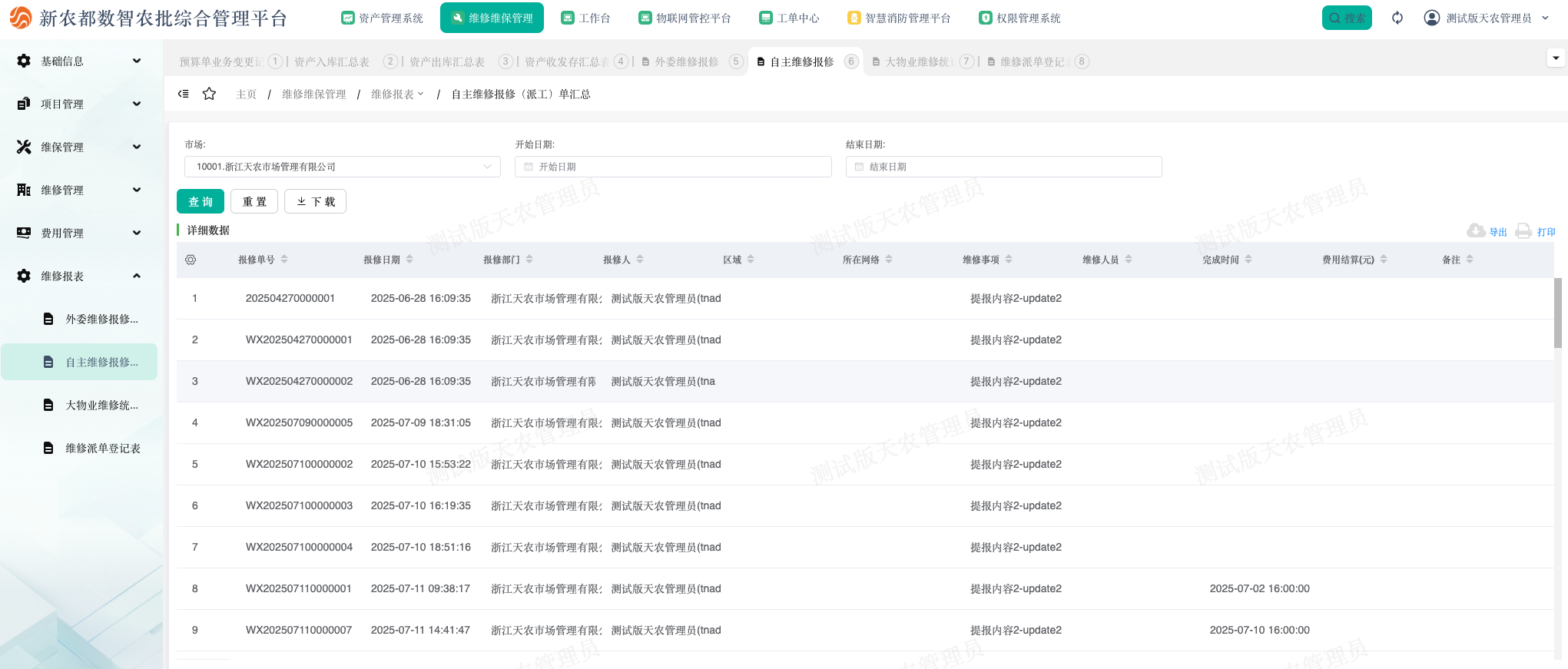1568x669 pixels.
Task: Click the favorite star icon in breadcrumb
Action: (x=209, y=94)
